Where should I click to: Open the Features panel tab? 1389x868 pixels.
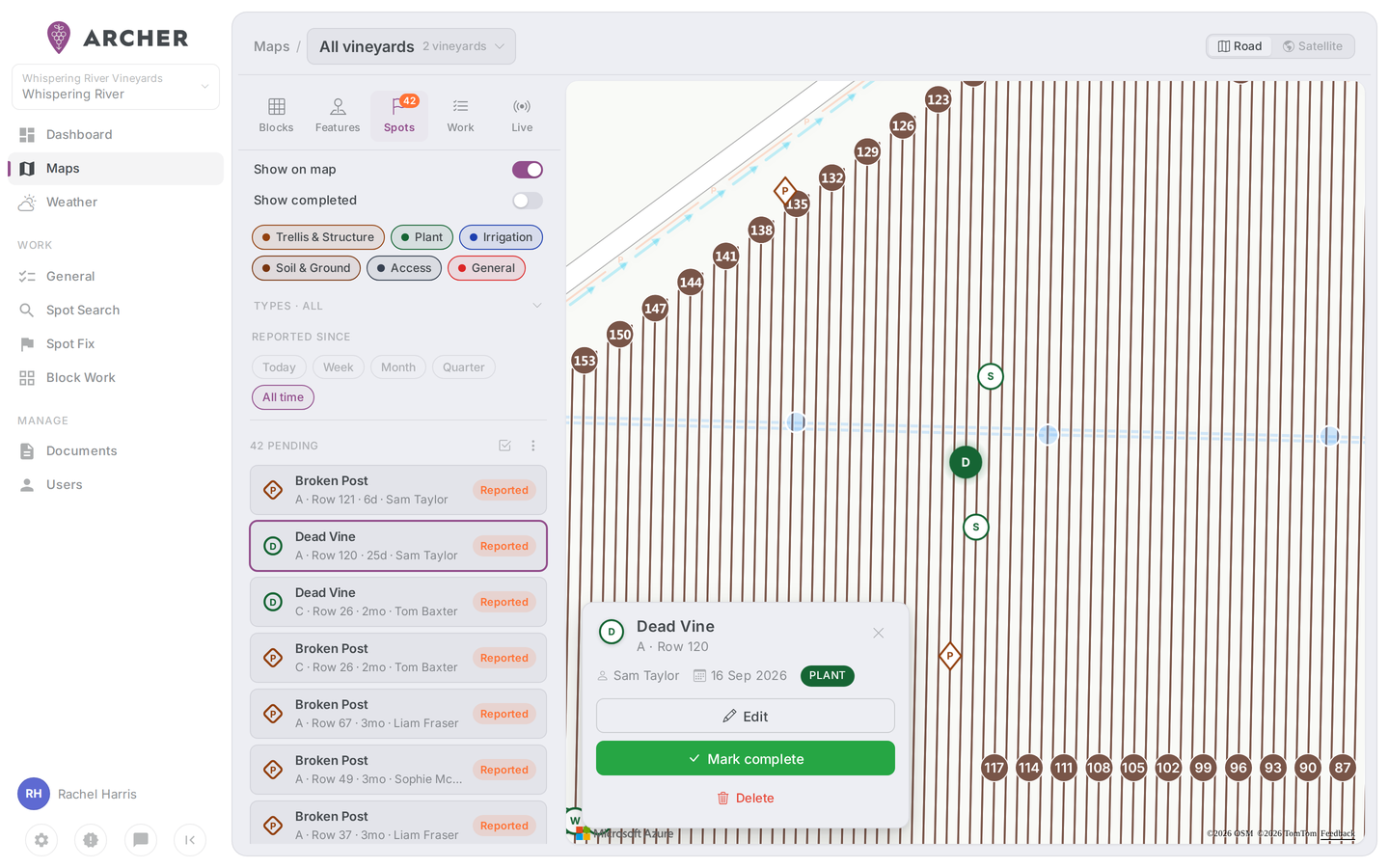tap(338, 116)
